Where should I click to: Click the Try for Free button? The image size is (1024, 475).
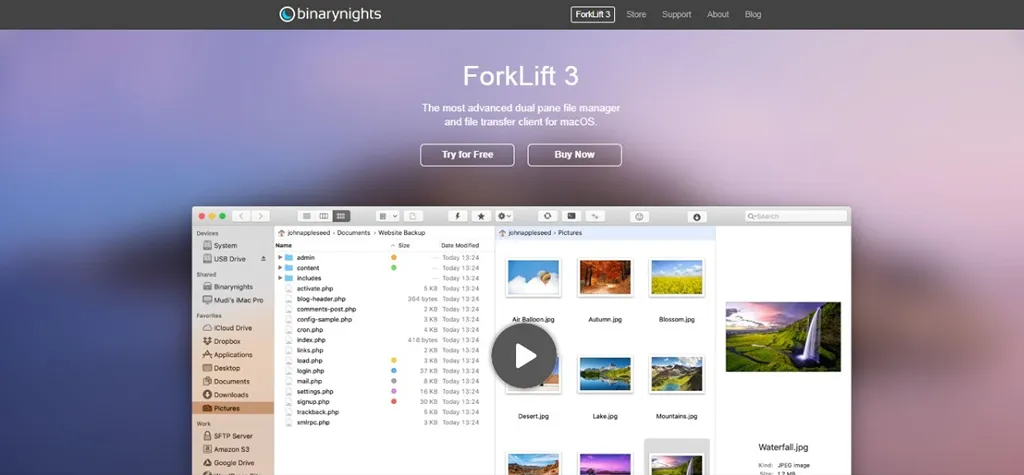click(x=467, y=155)
